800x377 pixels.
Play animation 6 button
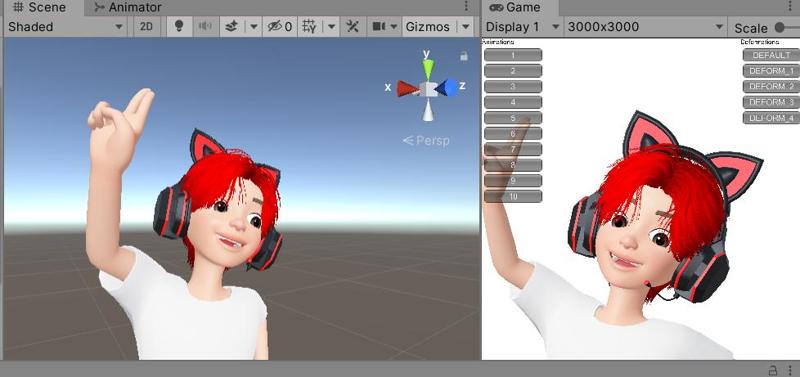click(513, 134)
